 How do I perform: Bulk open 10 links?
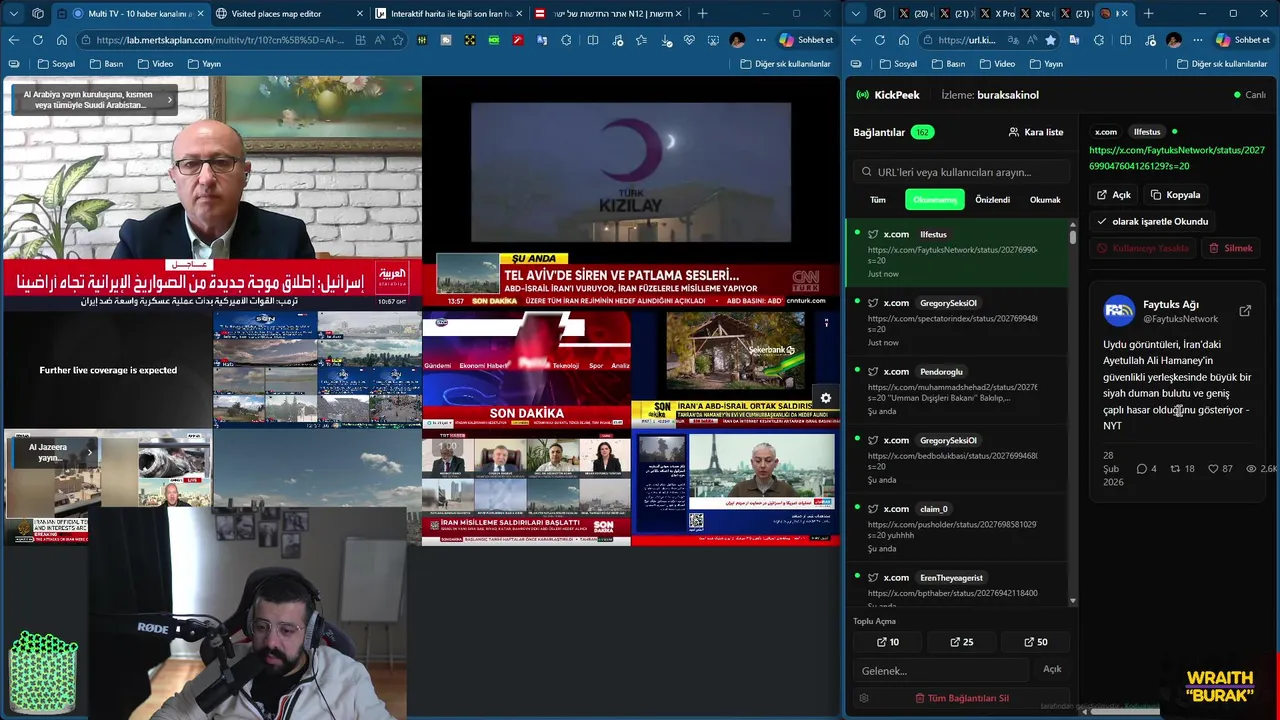888,642
